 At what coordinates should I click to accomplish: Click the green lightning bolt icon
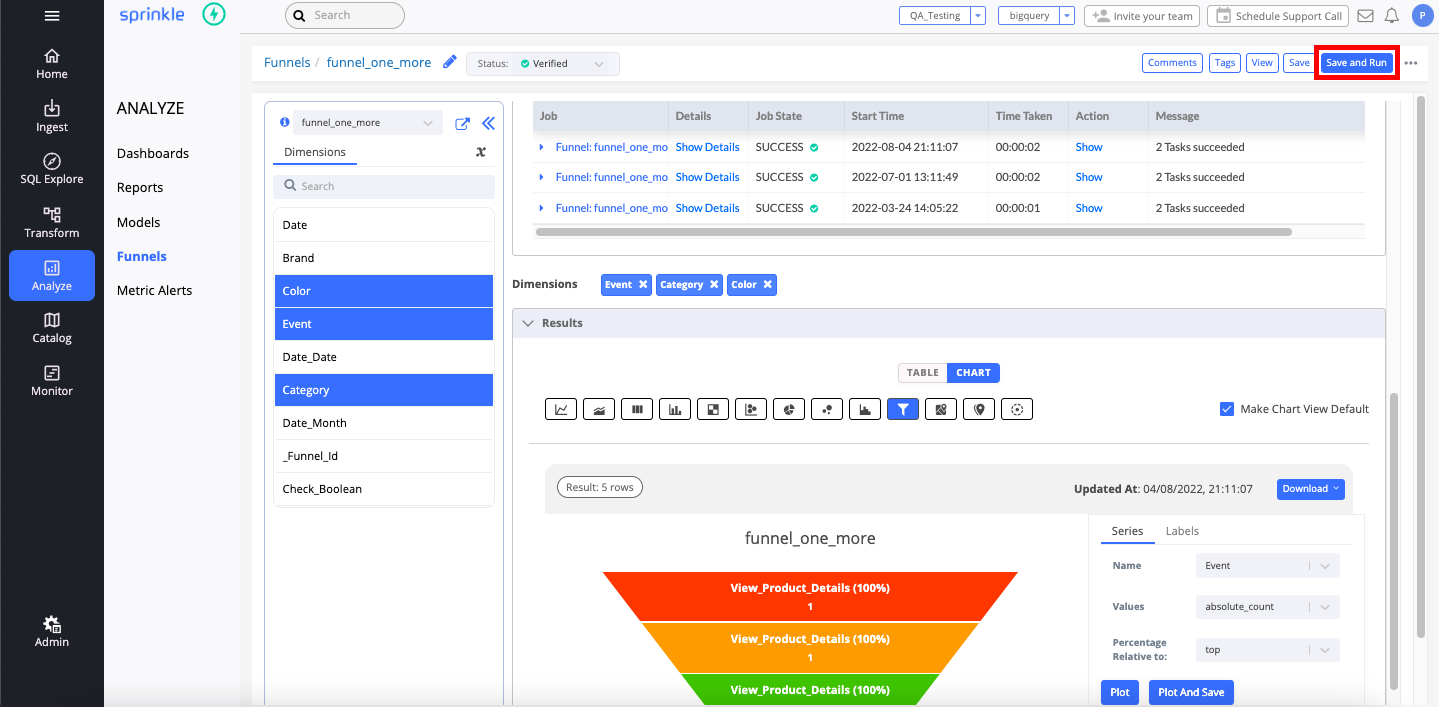(214, 15)
